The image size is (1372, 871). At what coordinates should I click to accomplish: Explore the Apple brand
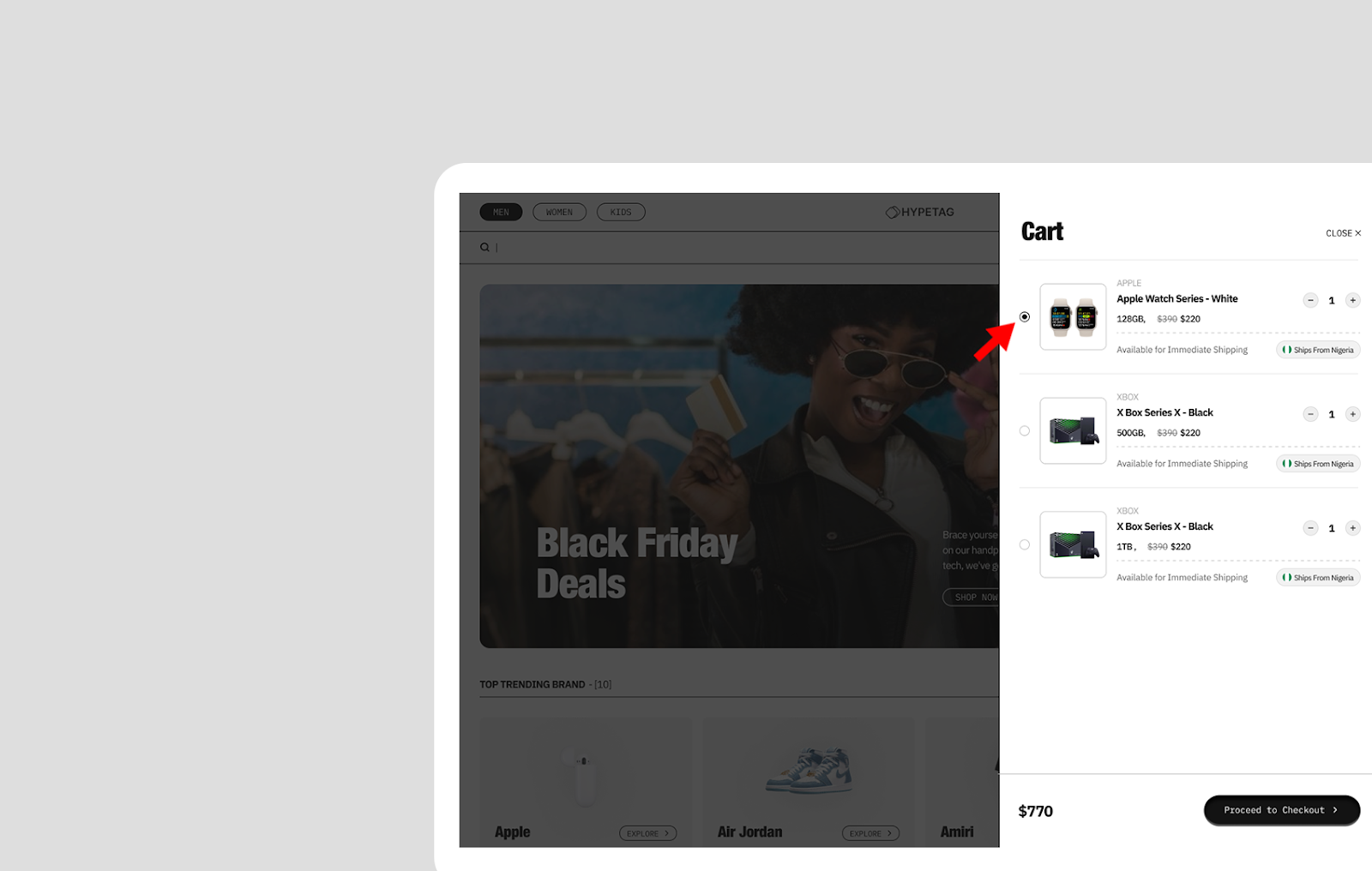pyautogui.click(x=648, y=833)
